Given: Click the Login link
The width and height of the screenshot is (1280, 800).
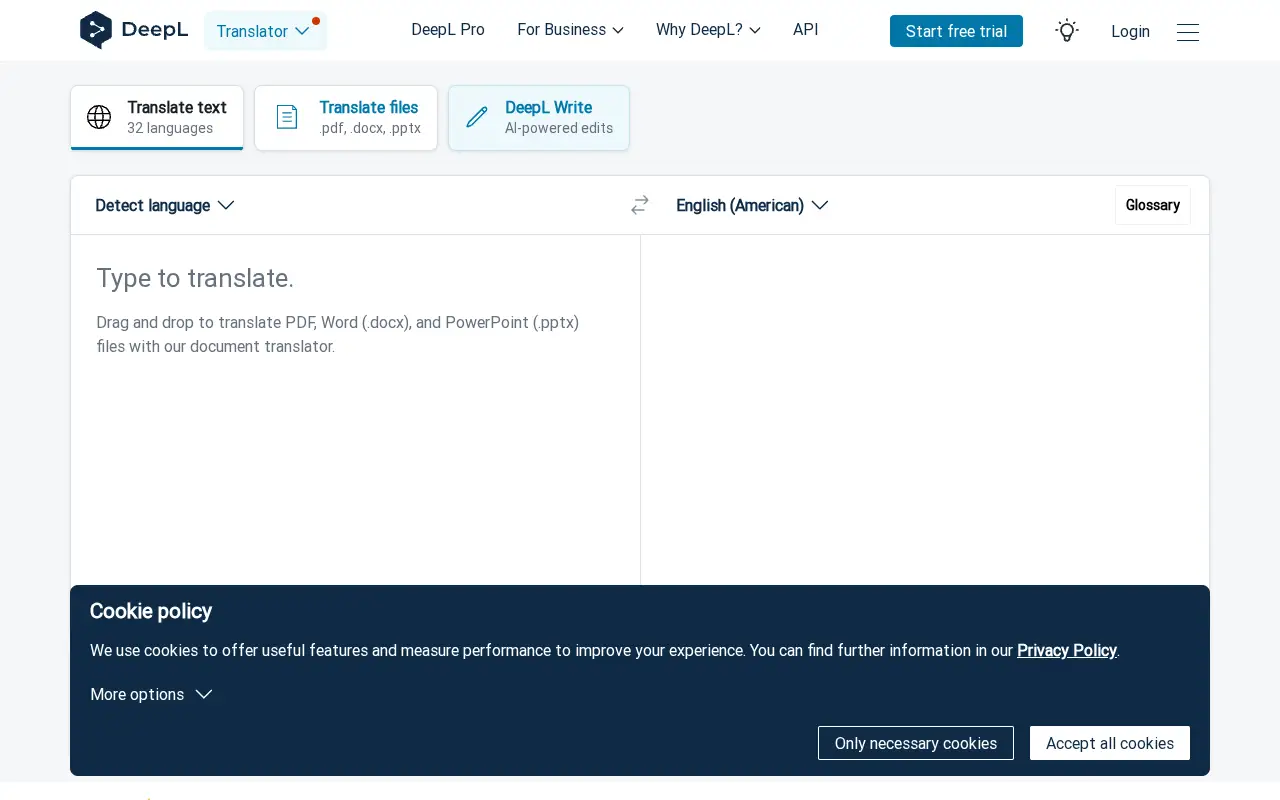Looking at the screenshot, I should pyautogui.click(x=1130, y=32).
